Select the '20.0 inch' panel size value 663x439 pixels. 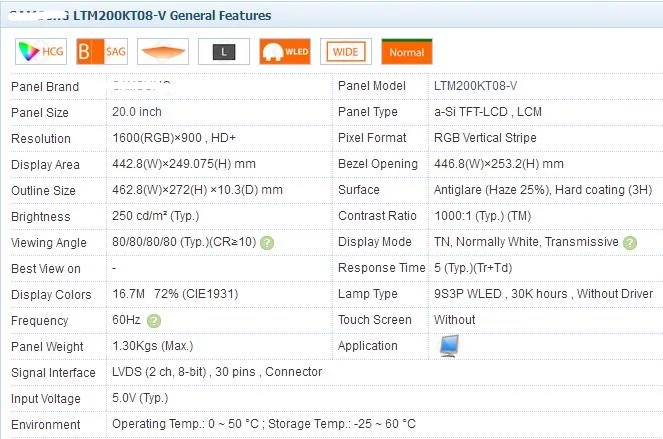pos(137,112)
